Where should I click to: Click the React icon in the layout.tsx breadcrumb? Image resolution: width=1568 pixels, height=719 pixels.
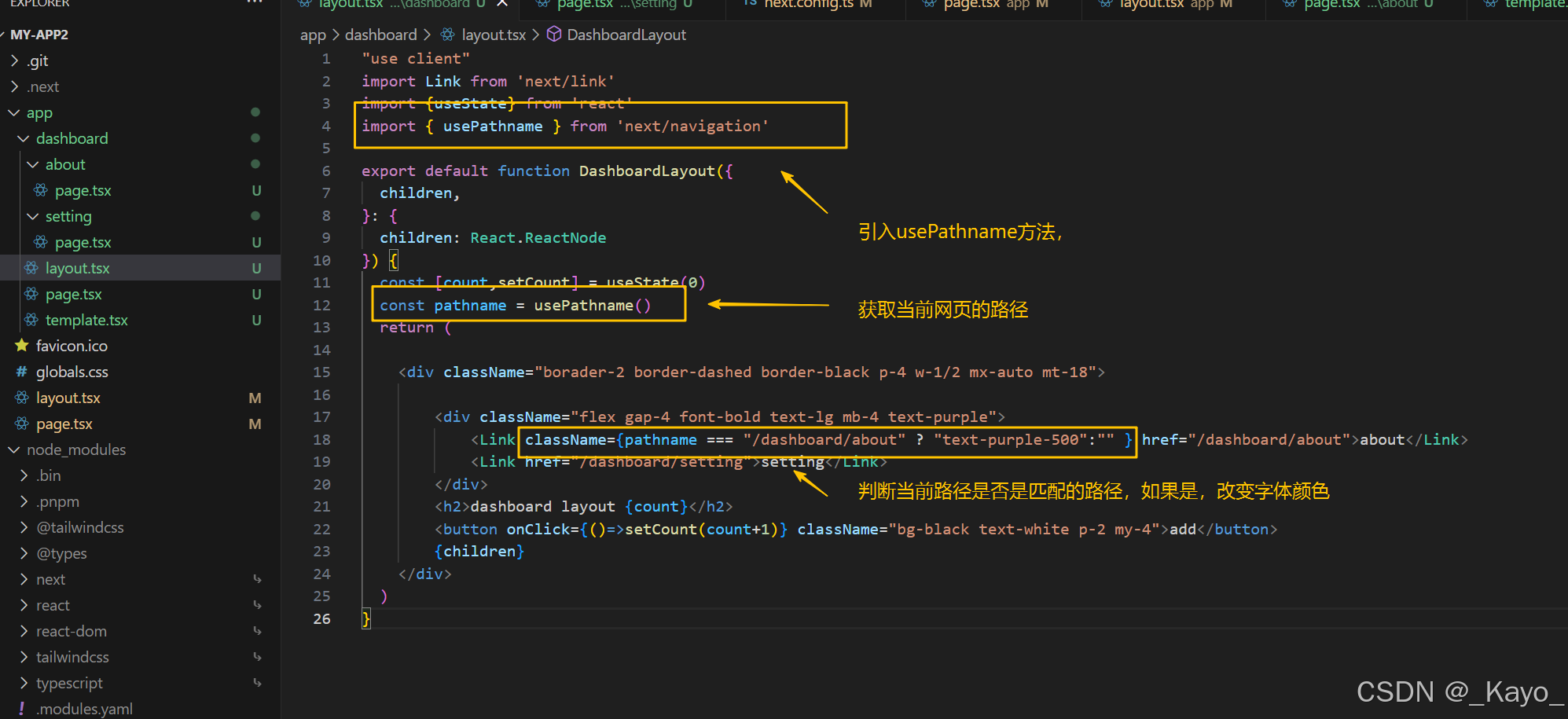point(446,34)
